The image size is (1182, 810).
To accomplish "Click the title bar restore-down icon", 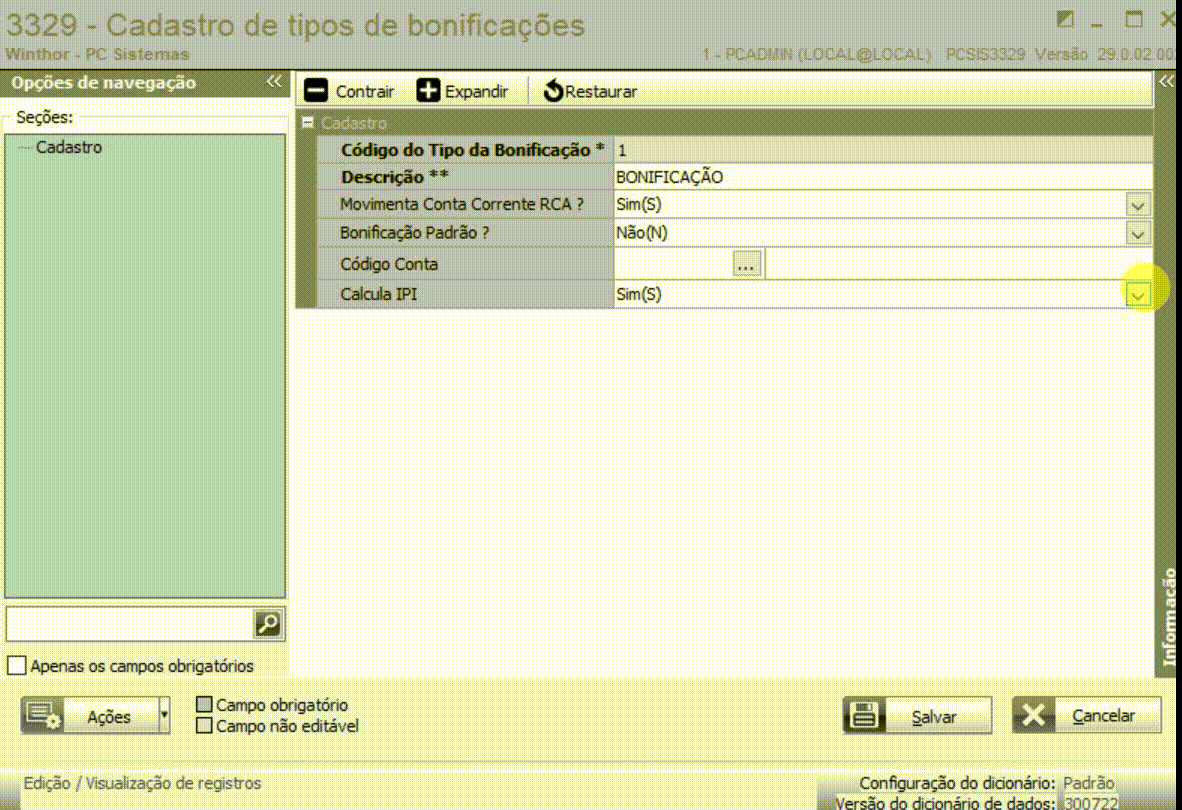I will coord(1064,19).
